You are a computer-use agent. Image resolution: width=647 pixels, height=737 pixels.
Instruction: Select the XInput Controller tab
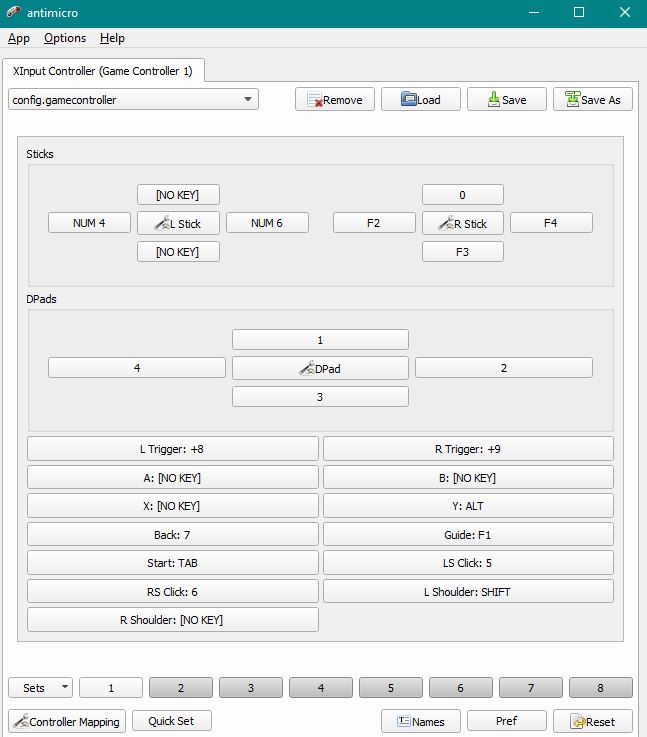click(103, 71)
